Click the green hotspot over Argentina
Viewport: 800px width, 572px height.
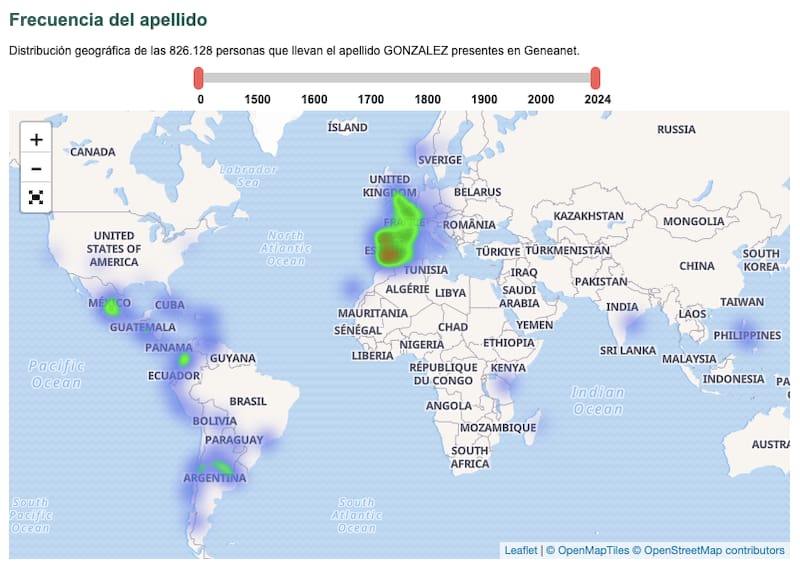point(222,467)
